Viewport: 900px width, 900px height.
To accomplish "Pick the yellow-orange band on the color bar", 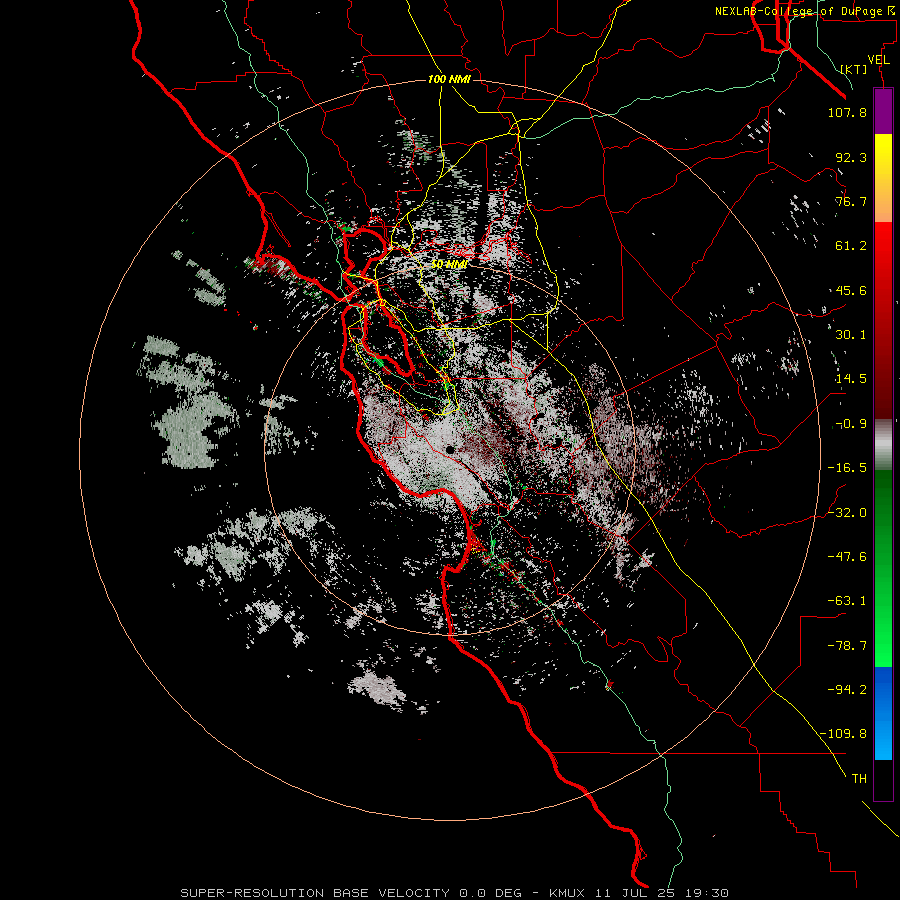I will pos(883,178).
